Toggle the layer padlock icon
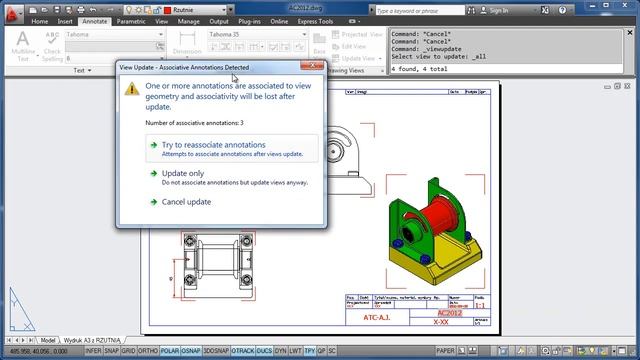Image resolution: width=640 pixels, height=360 pixels. (x=157, y=10)
